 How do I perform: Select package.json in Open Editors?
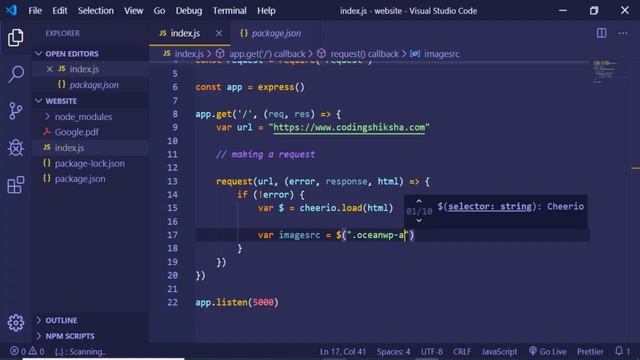(94, 85)
